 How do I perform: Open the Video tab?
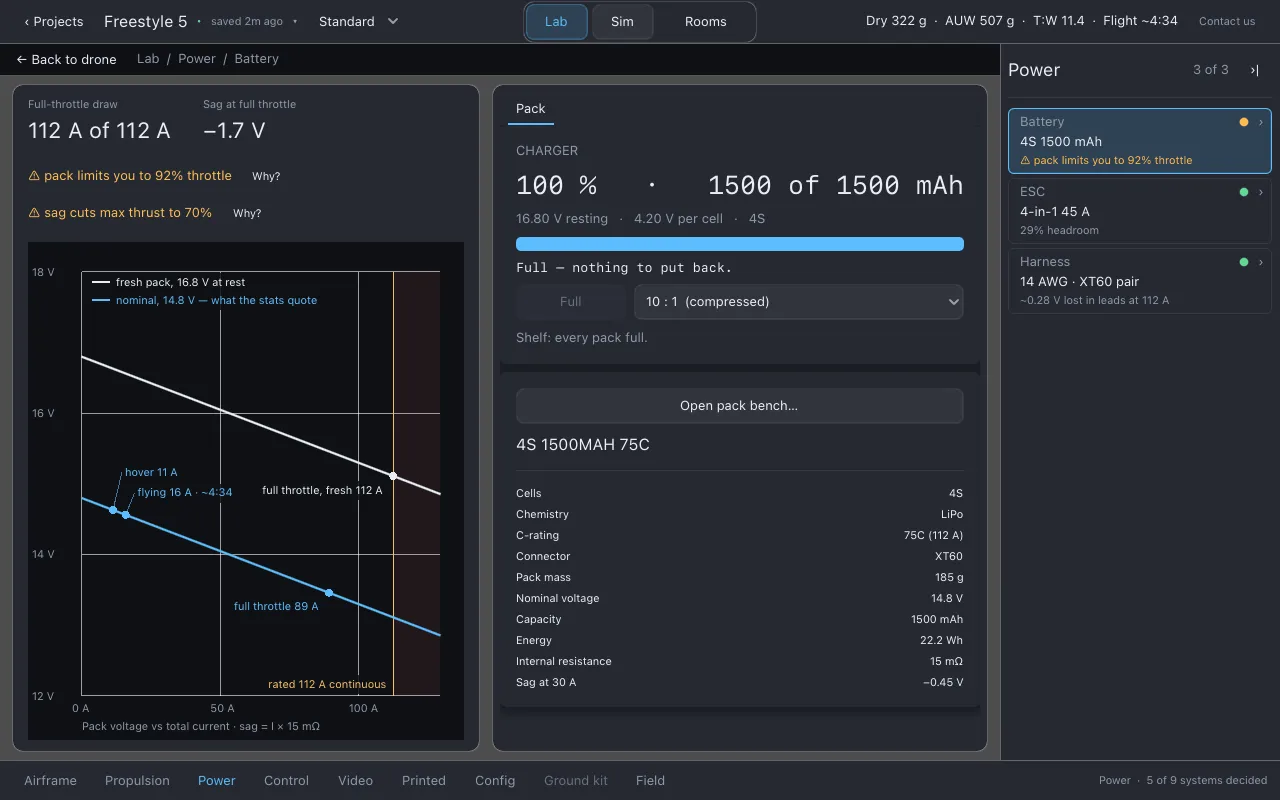[x=355, y=781]
